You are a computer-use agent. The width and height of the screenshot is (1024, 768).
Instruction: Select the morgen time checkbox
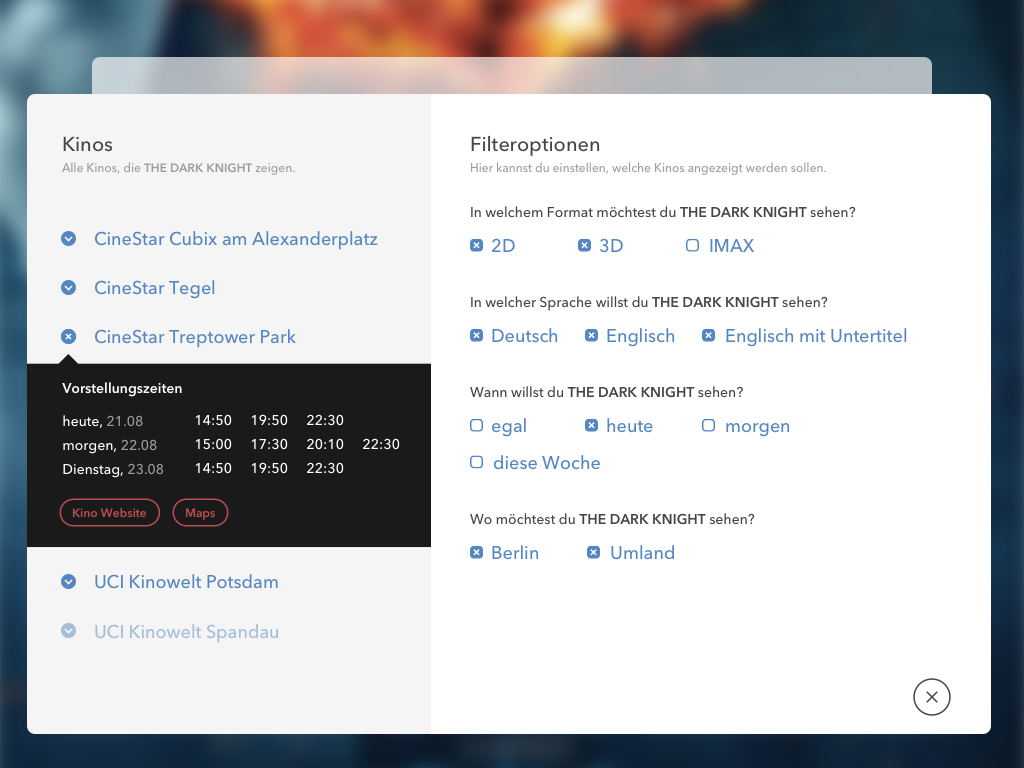(x=709, y=426)
